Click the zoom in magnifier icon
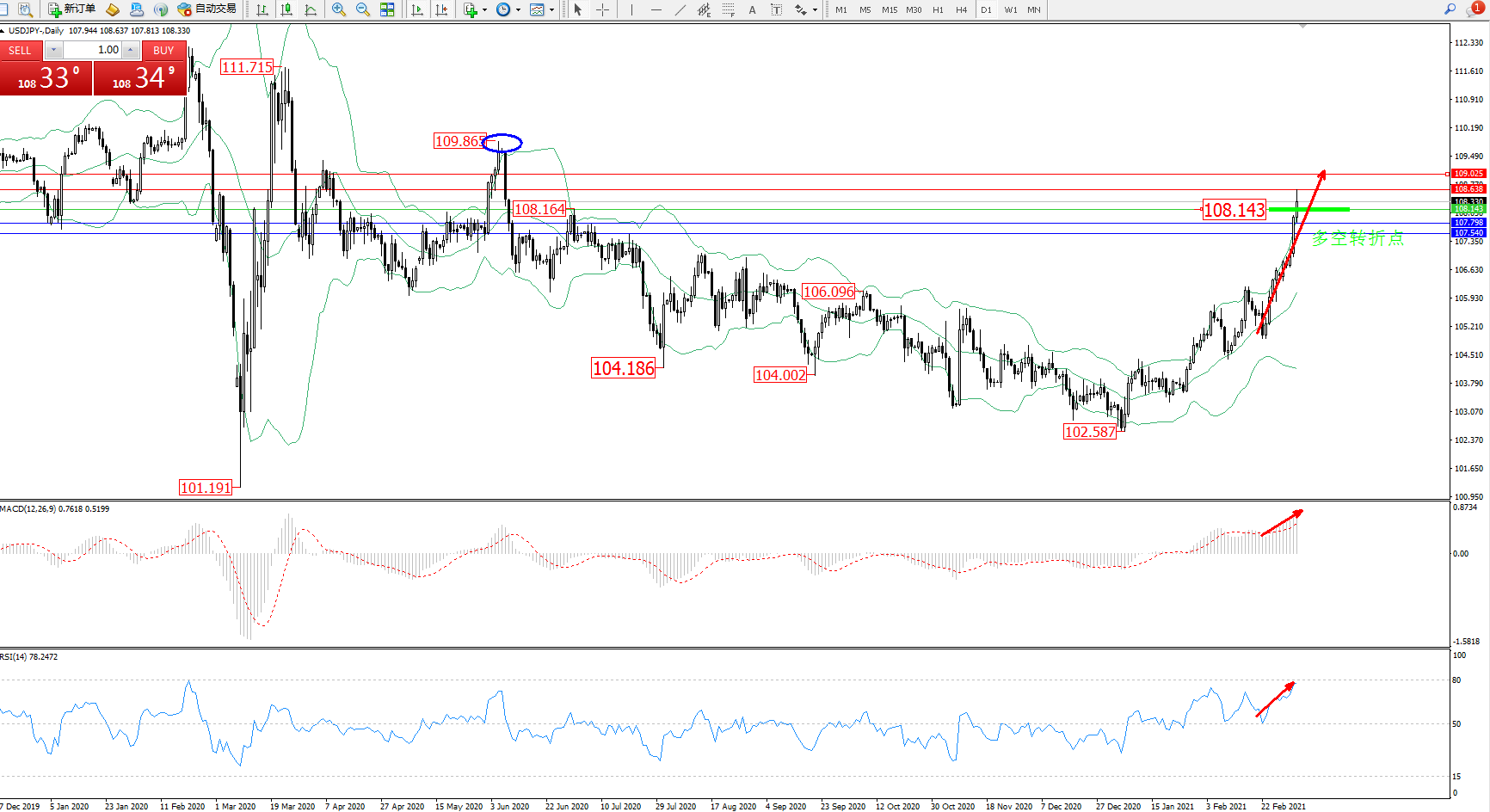The image size is (1490, 812). [x=339, y=9]
